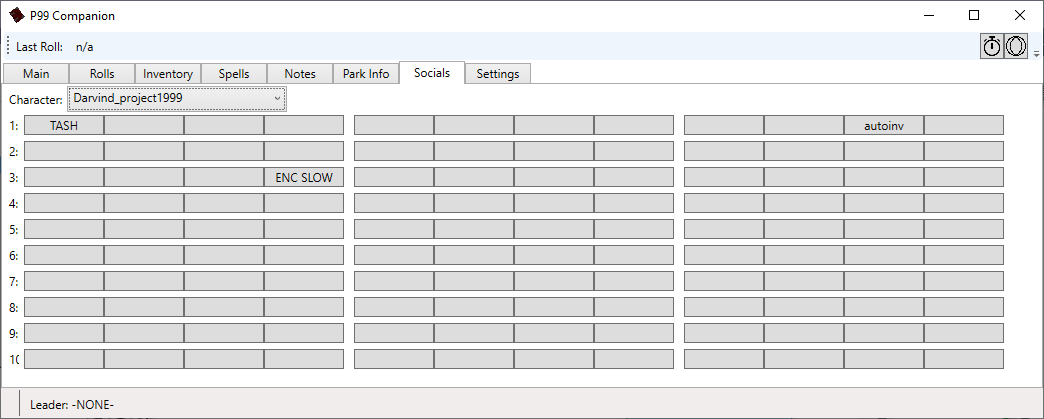Open the toolbar overflow arrow
1044x419 pixels.
click(1037, 53)
